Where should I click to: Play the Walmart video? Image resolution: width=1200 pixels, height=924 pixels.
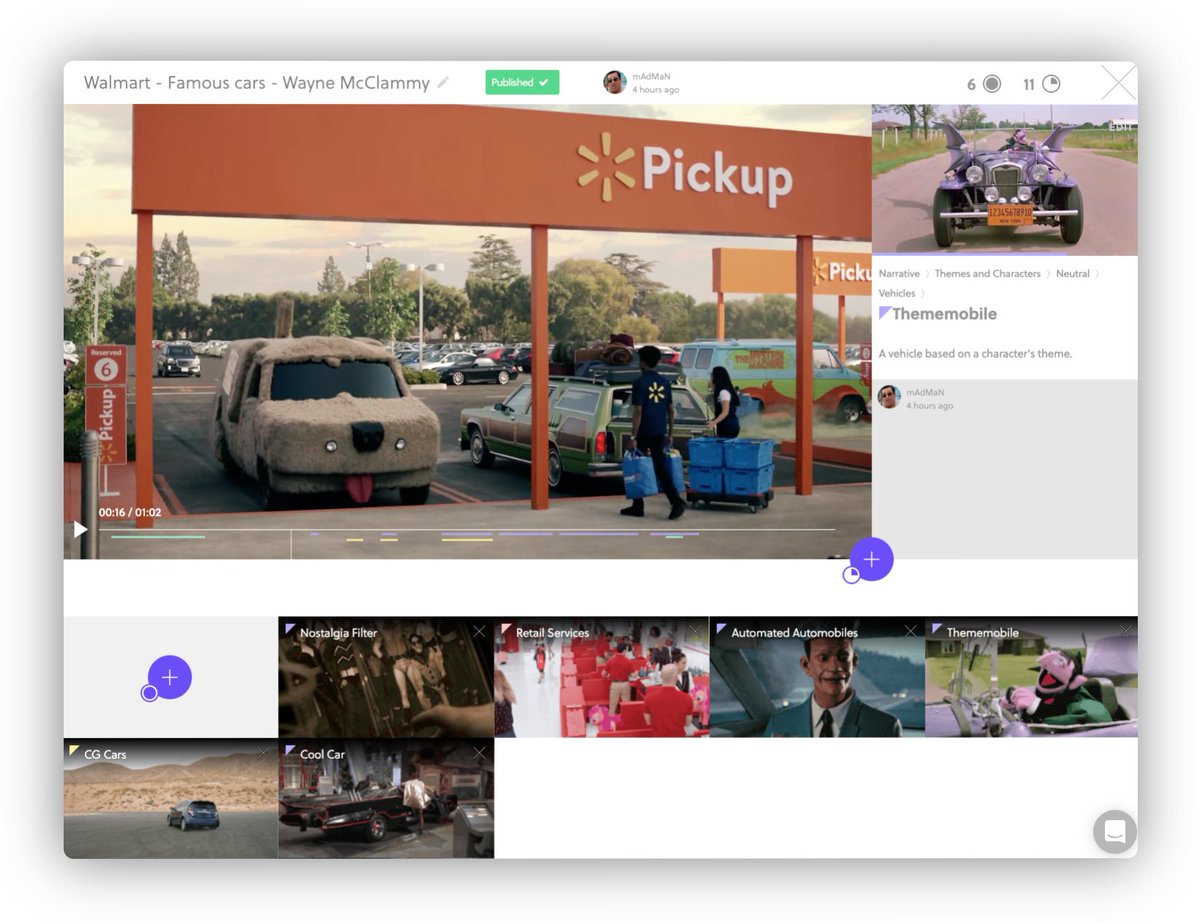click(x=80, y=529)
